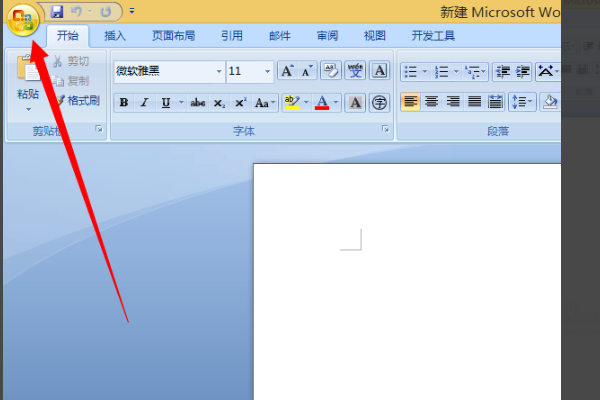Click the 剪切 cut button
The height and width of the screenshot is (400, 600).
coord(70,61)
